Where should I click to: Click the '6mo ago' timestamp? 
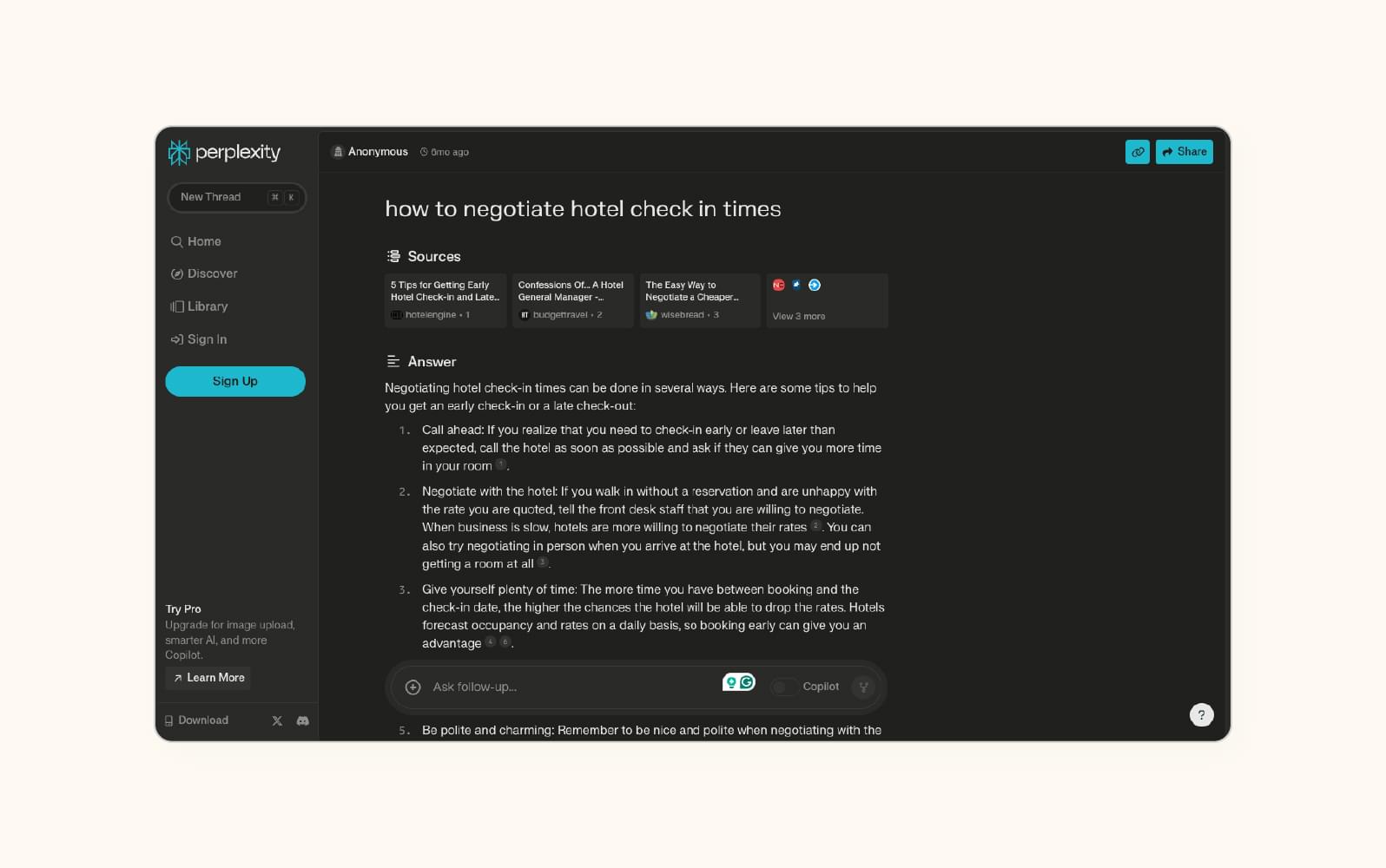point(445,152)
